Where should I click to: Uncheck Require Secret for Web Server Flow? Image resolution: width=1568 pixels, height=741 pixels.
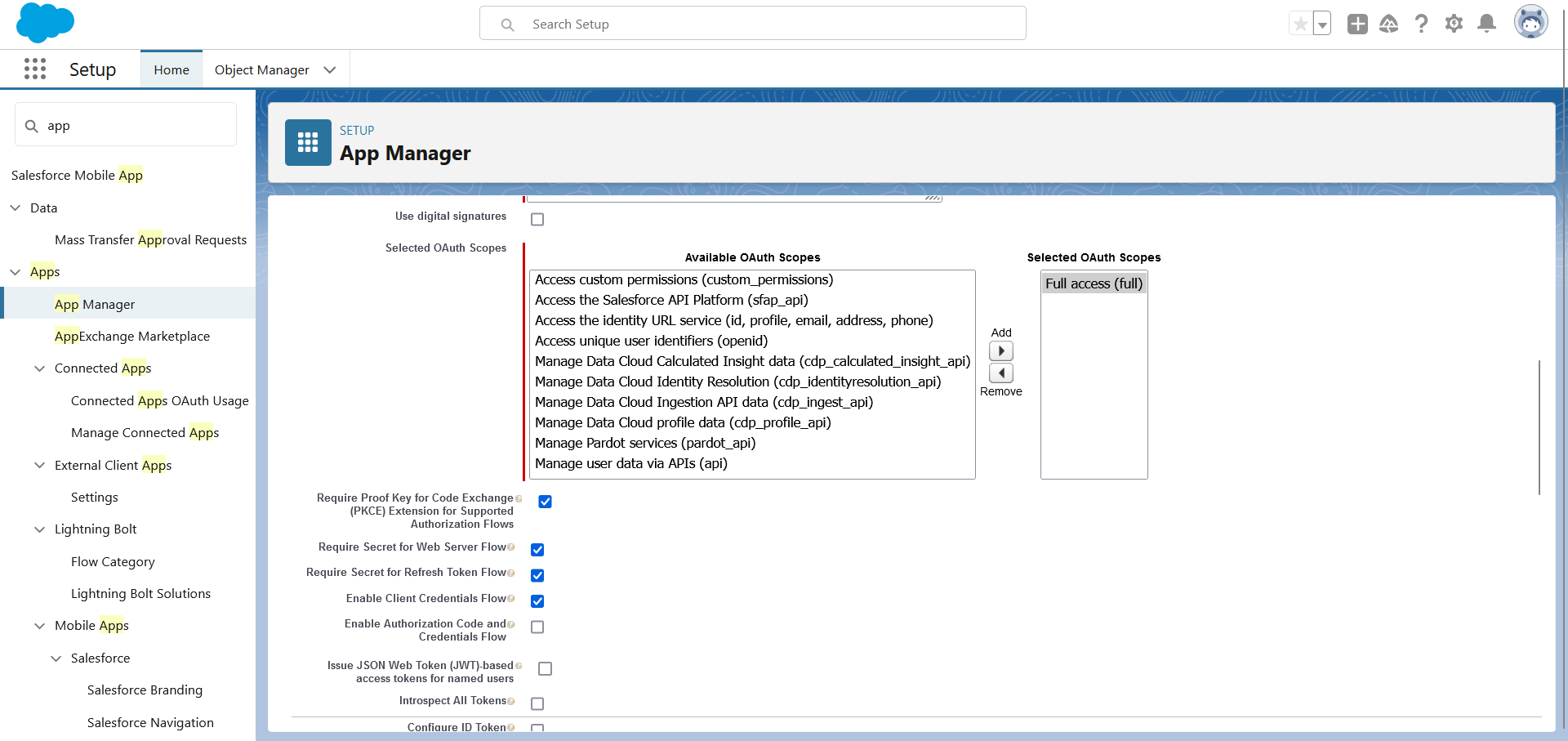(x=537, y=550)
